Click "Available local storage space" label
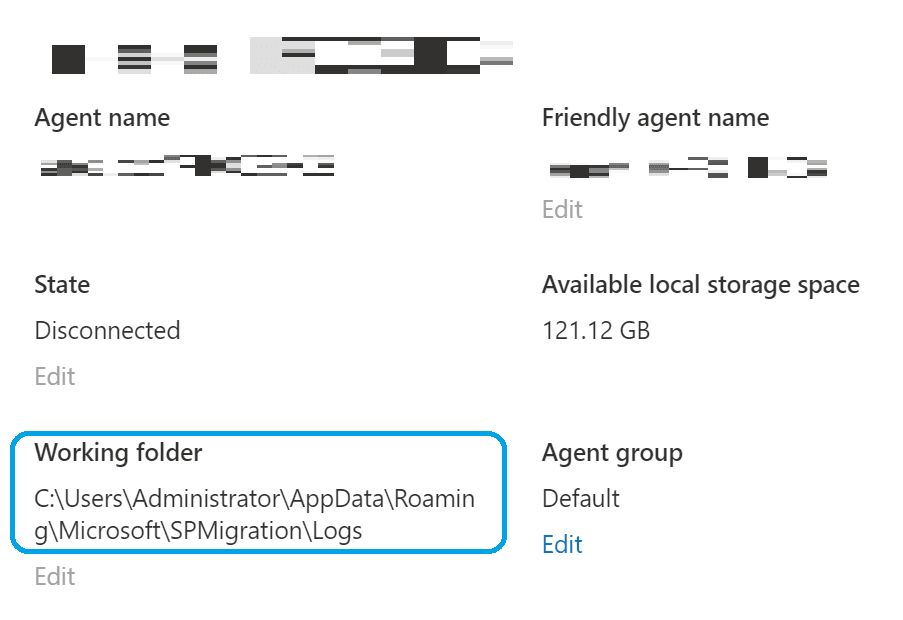This screenshot has width=903, height=620. click(700, 285)
